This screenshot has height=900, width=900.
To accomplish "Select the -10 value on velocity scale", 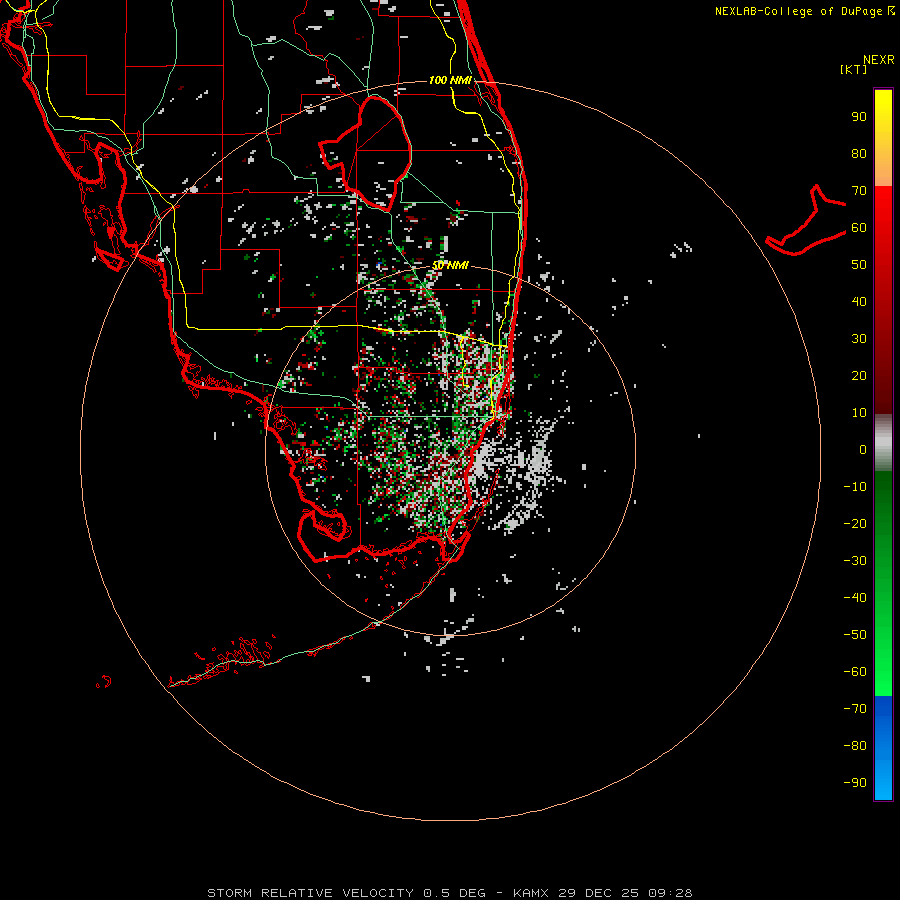I will pos(855,487).
